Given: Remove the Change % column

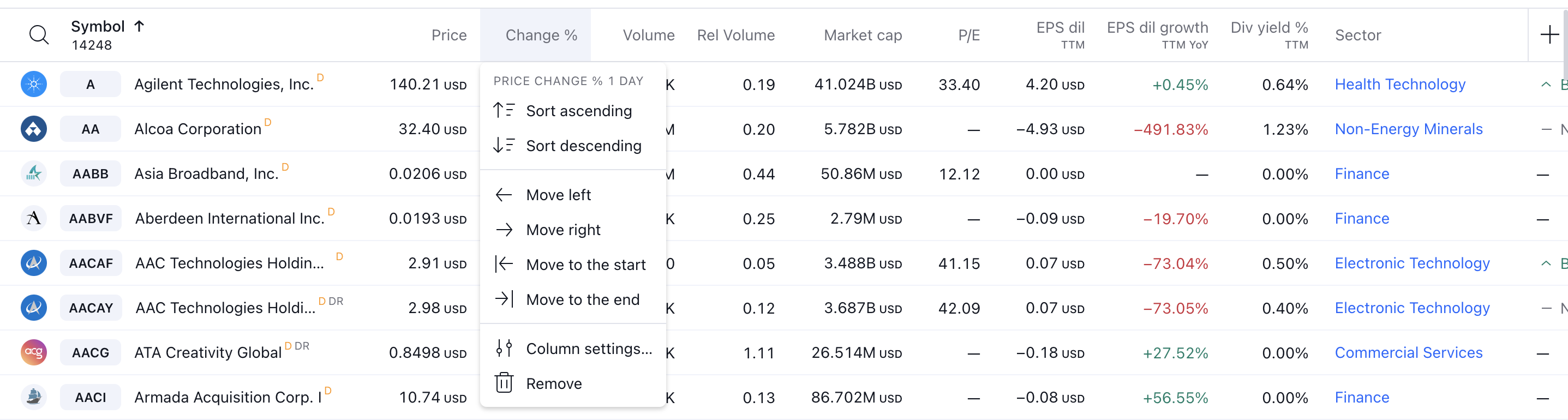Looking at the screenshot, I should click(x=553, y=383).
